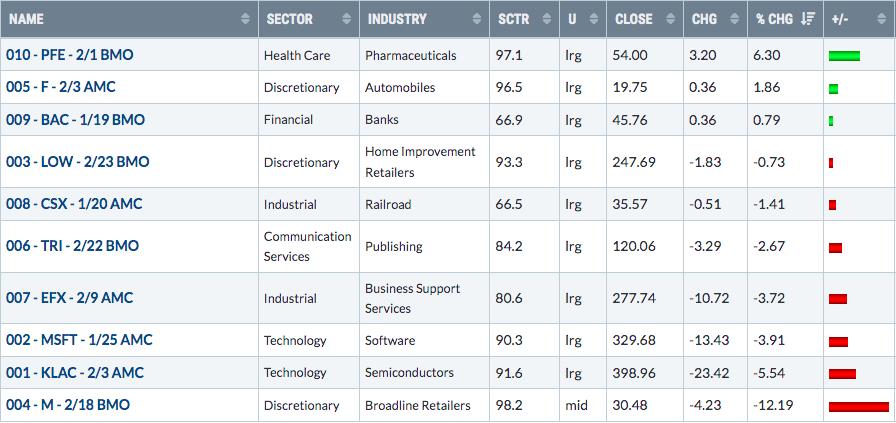Click the long red bar for M row
The image size is (896, 423).
pyautogui.click(x=858, y=407)
